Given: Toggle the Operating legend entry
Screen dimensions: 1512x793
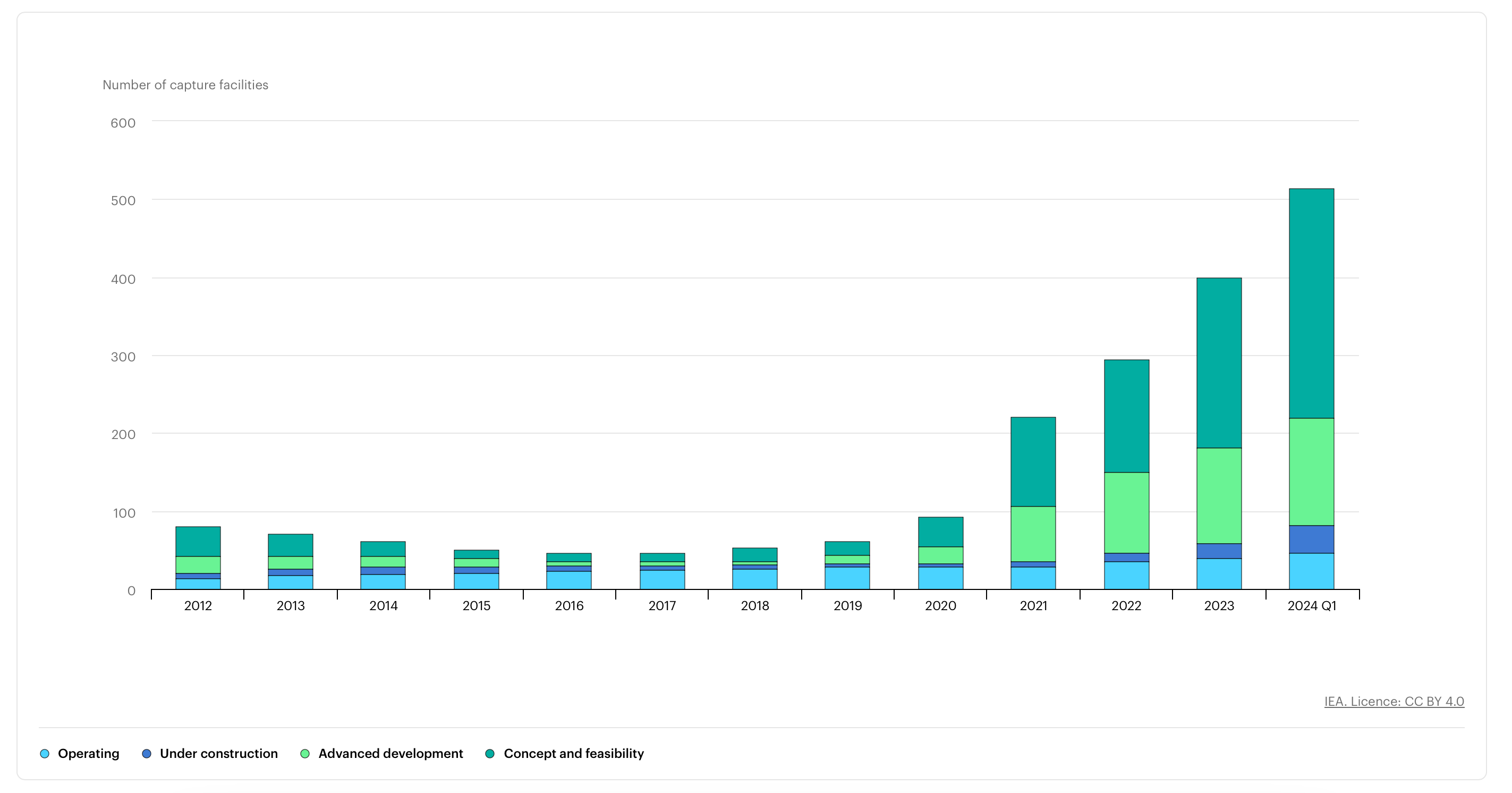Looking at the screenshot, I should pyautogui.click(x=88, y=754).
